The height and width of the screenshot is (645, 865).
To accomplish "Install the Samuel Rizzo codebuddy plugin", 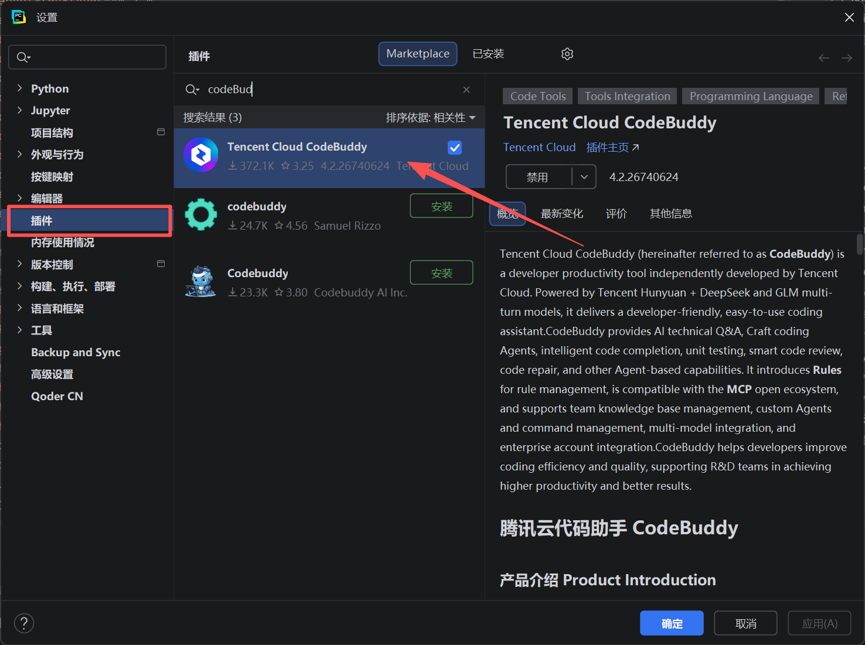I will tap(441, 206).
